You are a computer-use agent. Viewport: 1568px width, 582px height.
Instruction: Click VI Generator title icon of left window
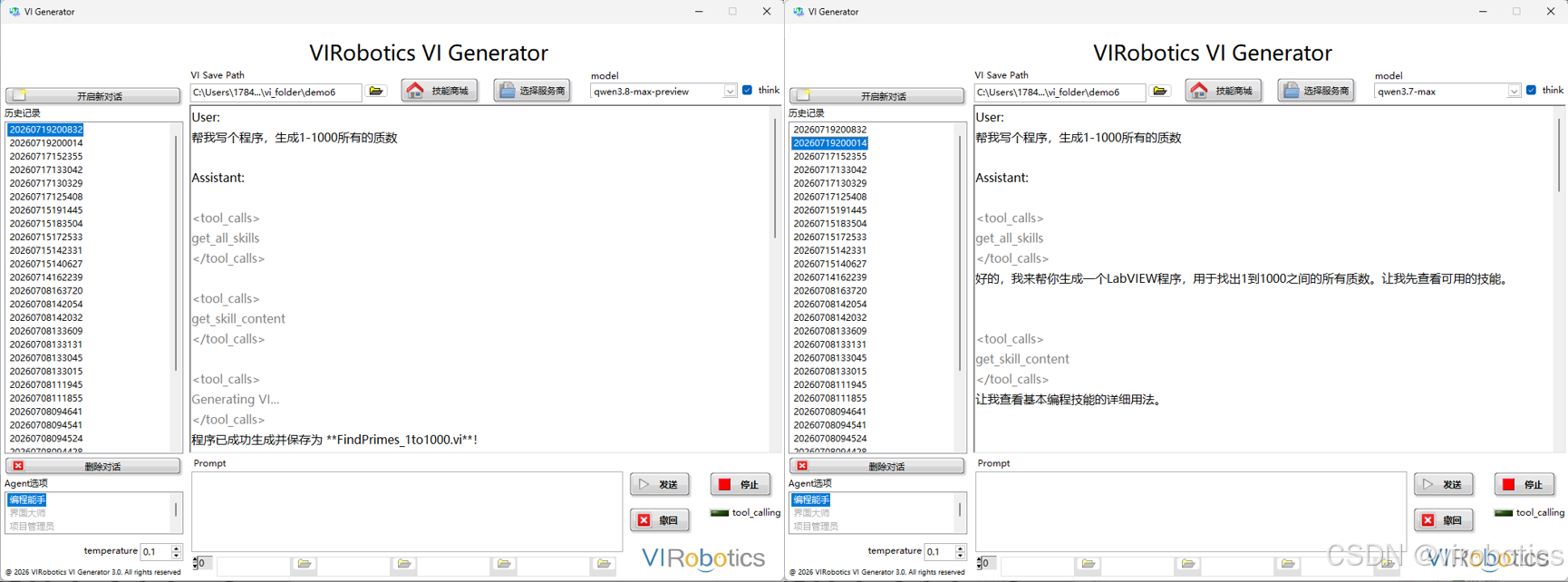(14, 12)
